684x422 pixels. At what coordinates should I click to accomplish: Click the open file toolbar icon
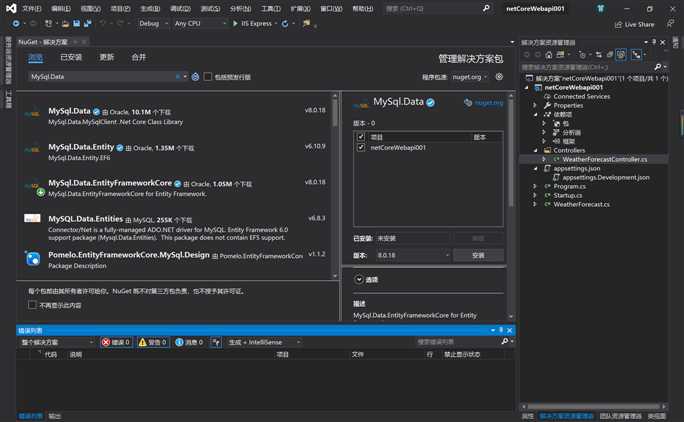(65, 24)
